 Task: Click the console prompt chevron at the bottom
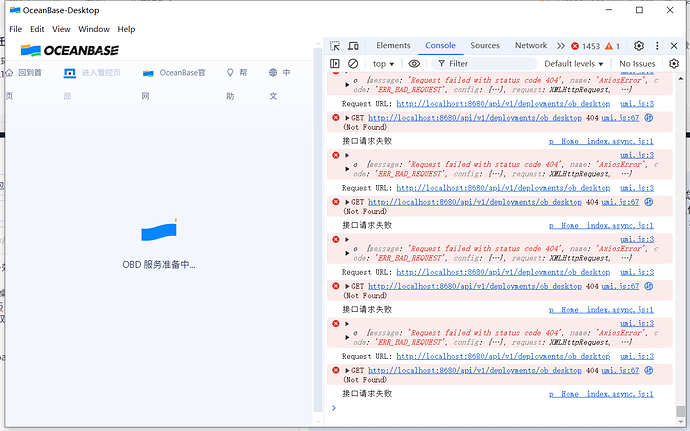point(334,408)
